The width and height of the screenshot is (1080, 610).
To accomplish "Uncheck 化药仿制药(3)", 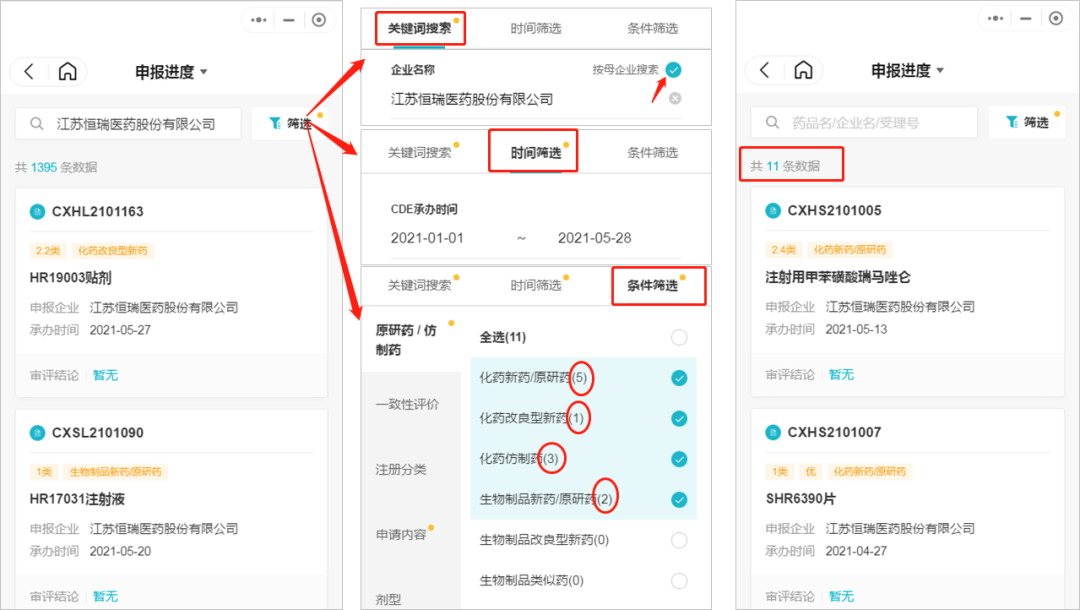I will pyautogui.click(x=679, y=459).
